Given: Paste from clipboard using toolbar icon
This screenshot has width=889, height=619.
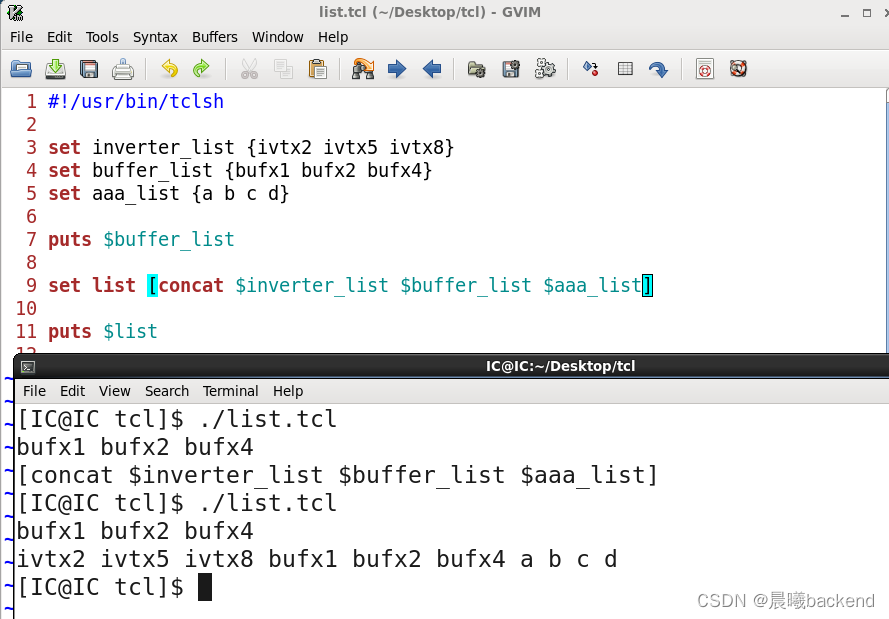Looking at the screenshot, I should 318,69.
